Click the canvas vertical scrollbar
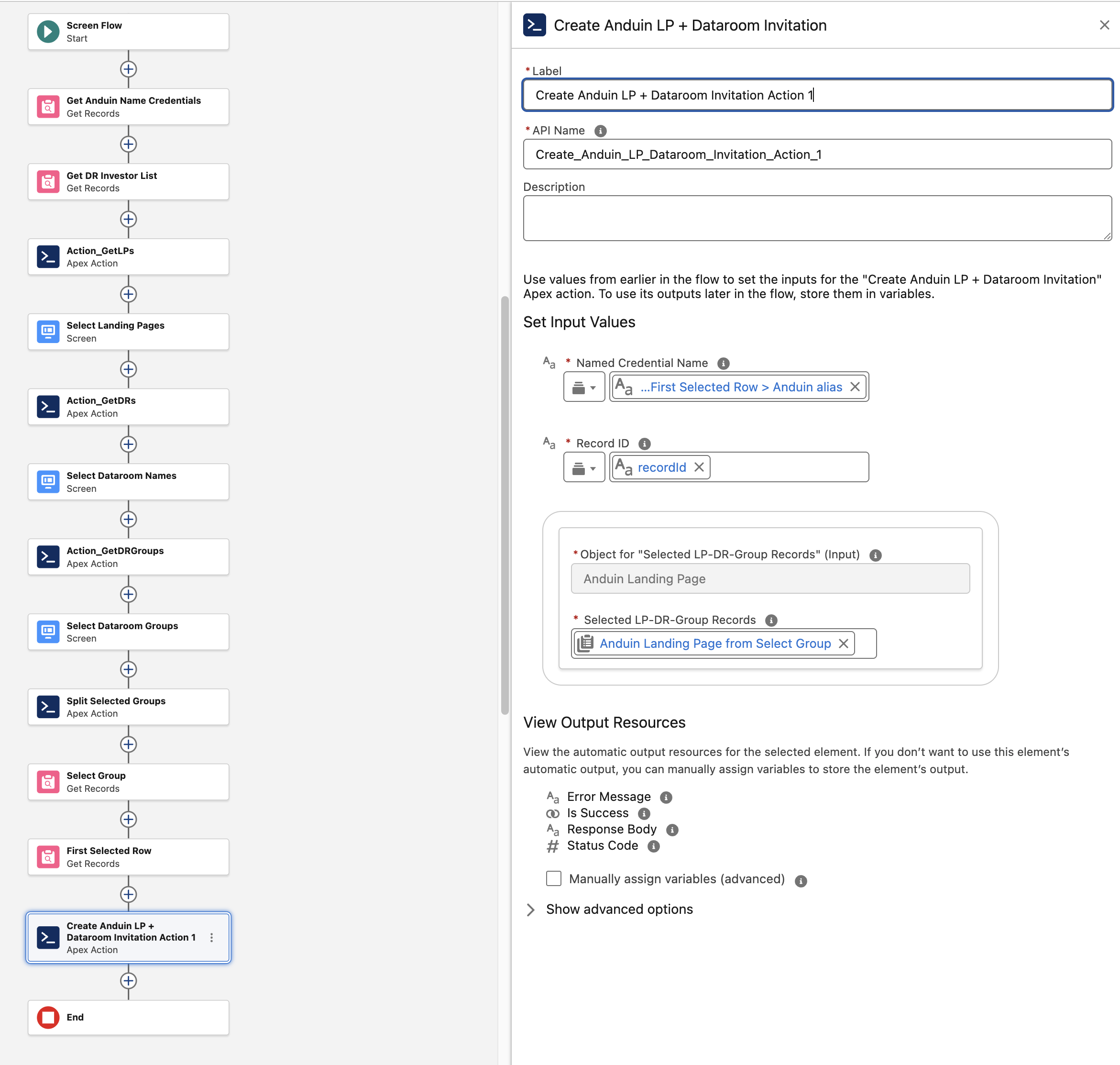 point(505,505)
